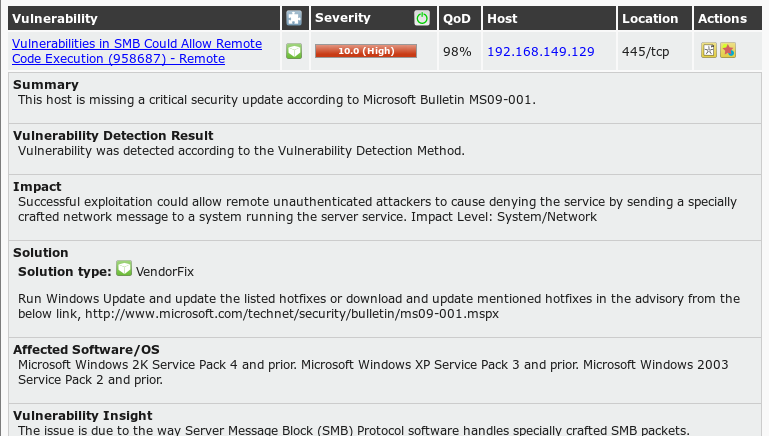Click the VendorFix icon beside Solution type
The width and height of the screenshot is (769, 436).
[x=124, y=269]
